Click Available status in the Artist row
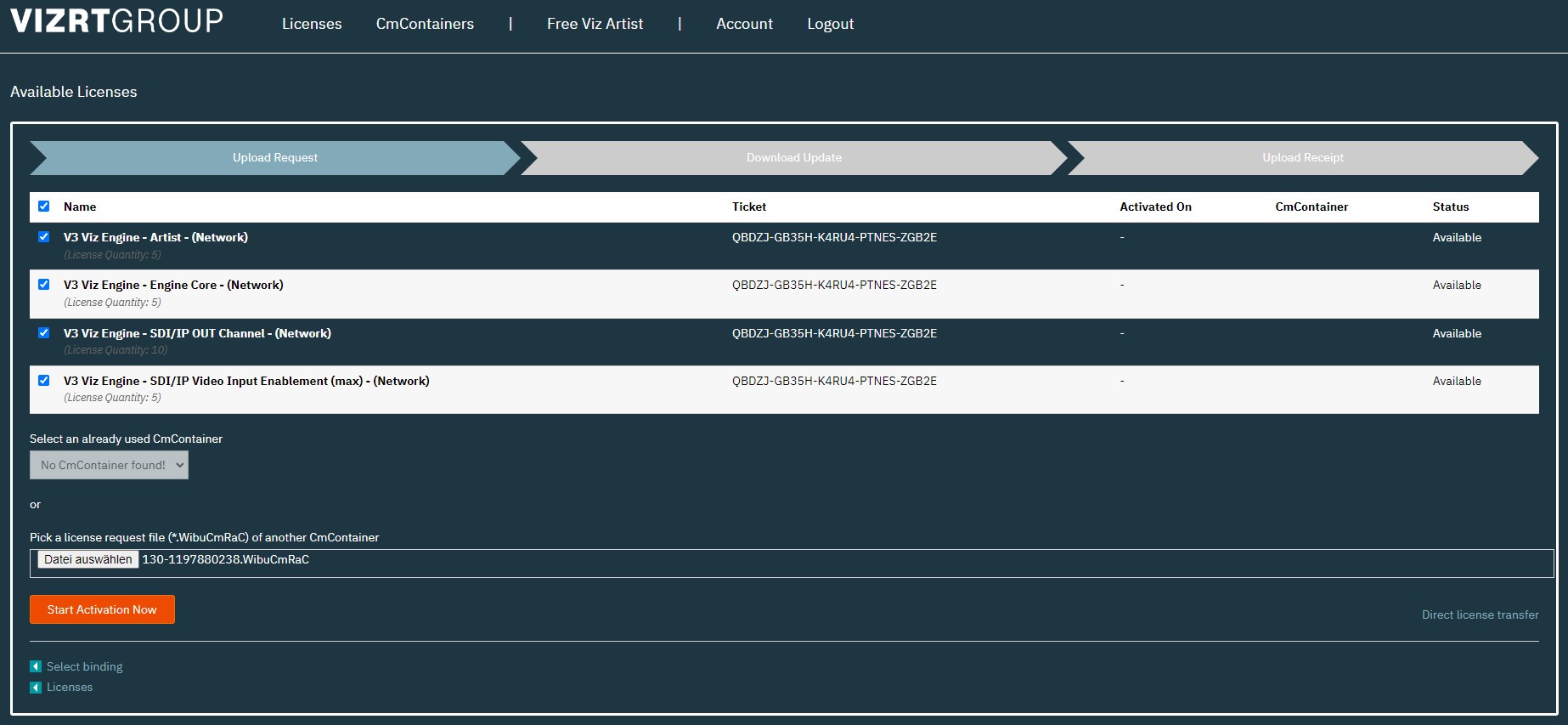1568x725 pixels. pos(1457,237)
